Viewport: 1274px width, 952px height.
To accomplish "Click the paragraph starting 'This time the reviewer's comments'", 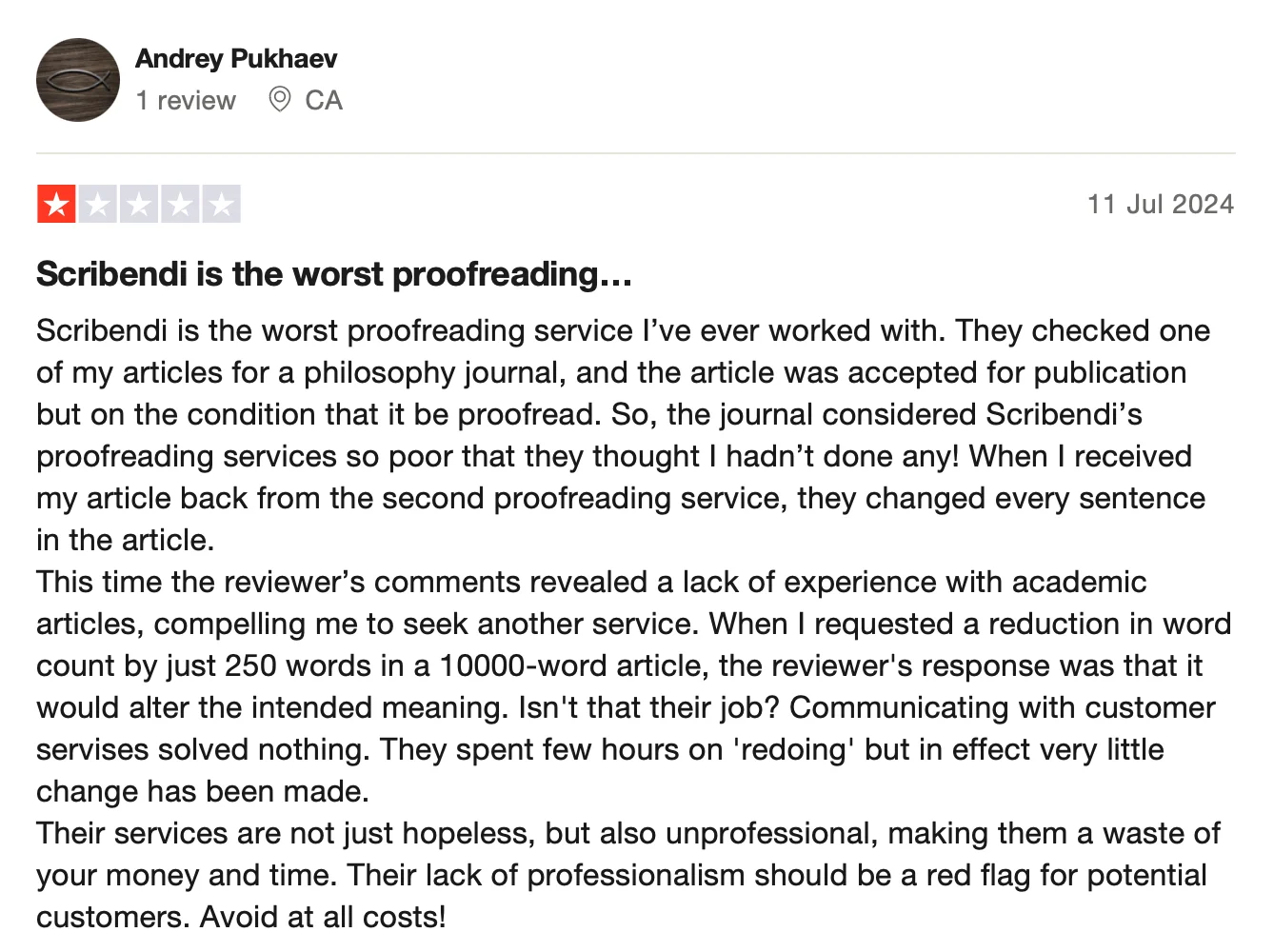I will (x=628, y=686).
